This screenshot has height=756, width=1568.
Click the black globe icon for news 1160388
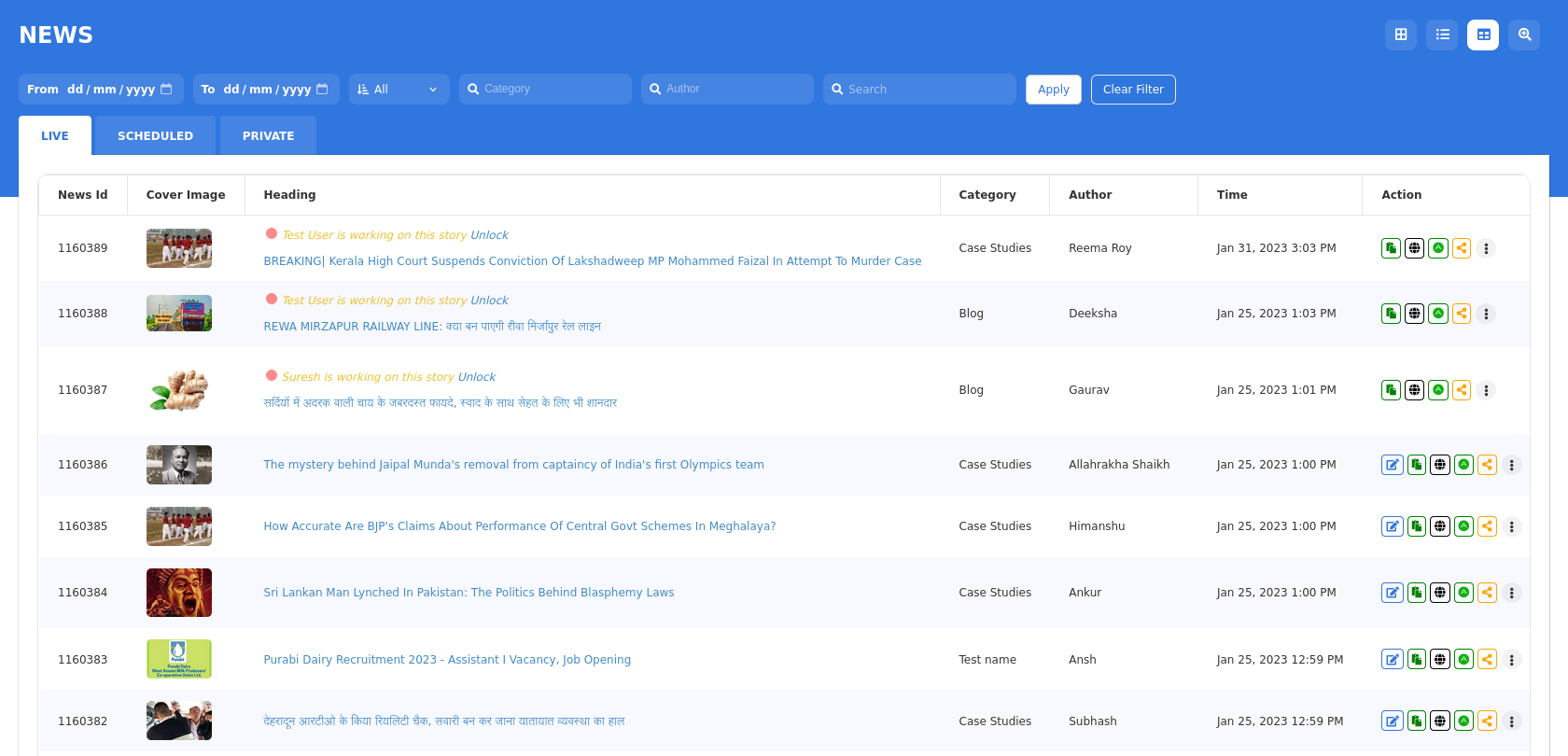[x=1415, y=314]
